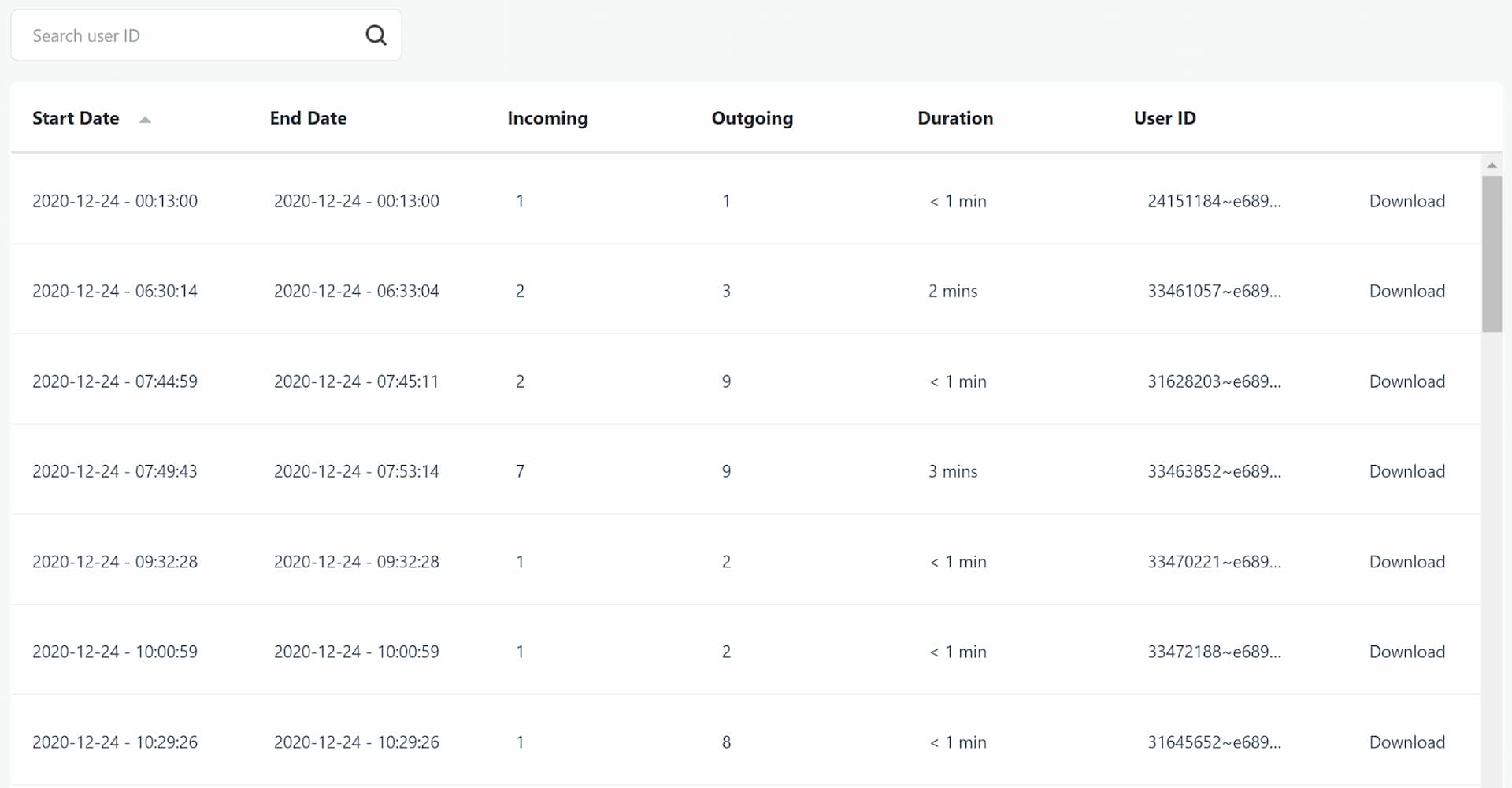The image size is (1512, 788).
Task: Select user ID 33470221~e689...
Action: (1214, 562)
